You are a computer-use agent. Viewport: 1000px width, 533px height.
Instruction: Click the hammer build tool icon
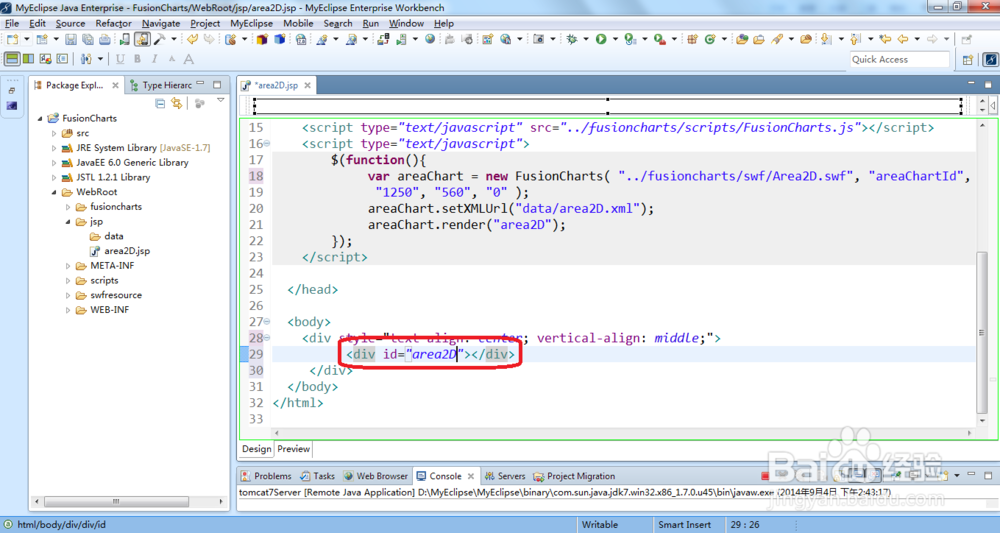pyautogui.click(x=159, y=40)
